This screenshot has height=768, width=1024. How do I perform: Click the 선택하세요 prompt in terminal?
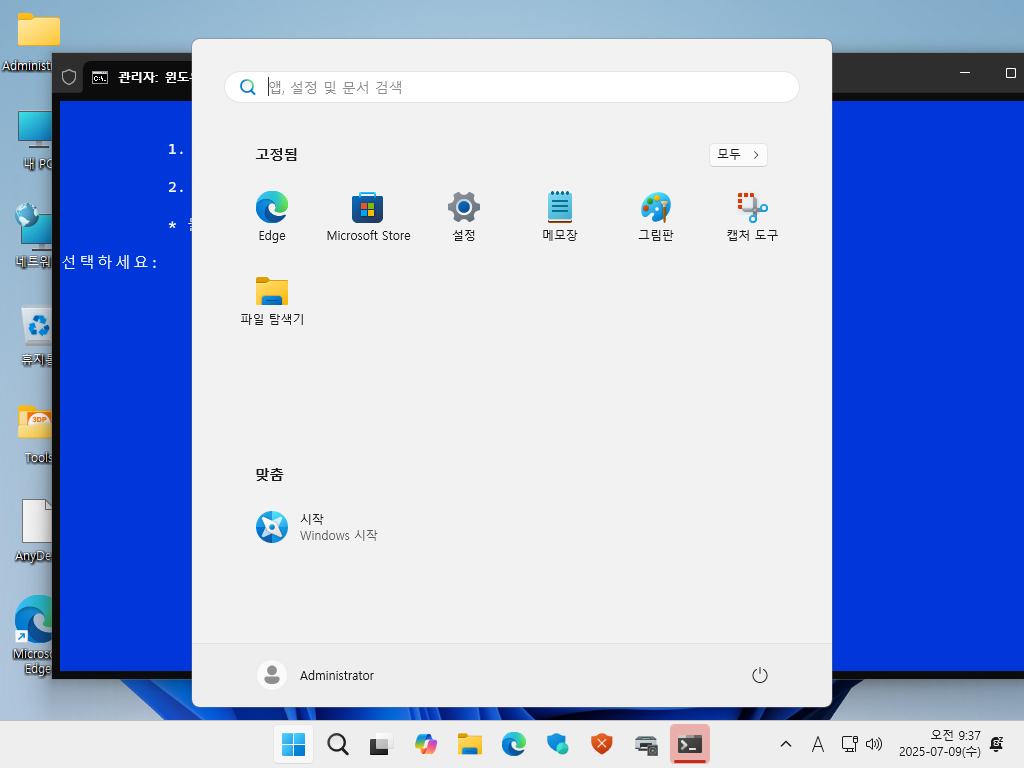click(x=109, y=262)
